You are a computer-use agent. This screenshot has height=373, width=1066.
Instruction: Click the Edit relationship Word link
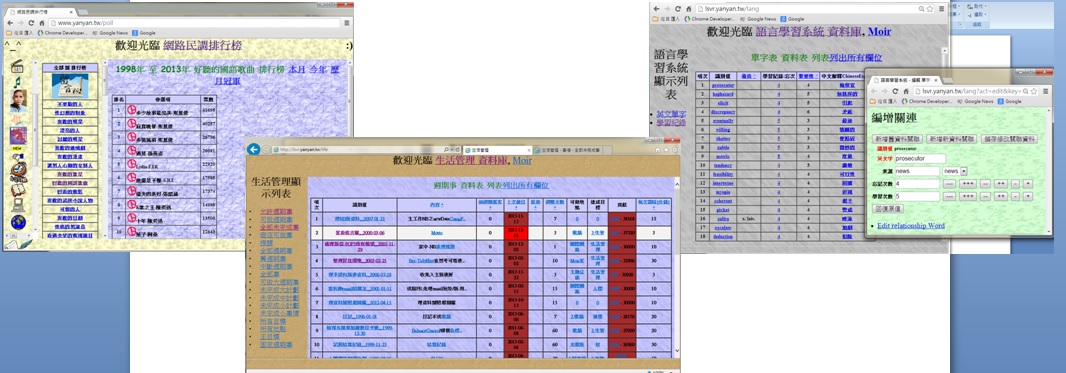[910, 226]
